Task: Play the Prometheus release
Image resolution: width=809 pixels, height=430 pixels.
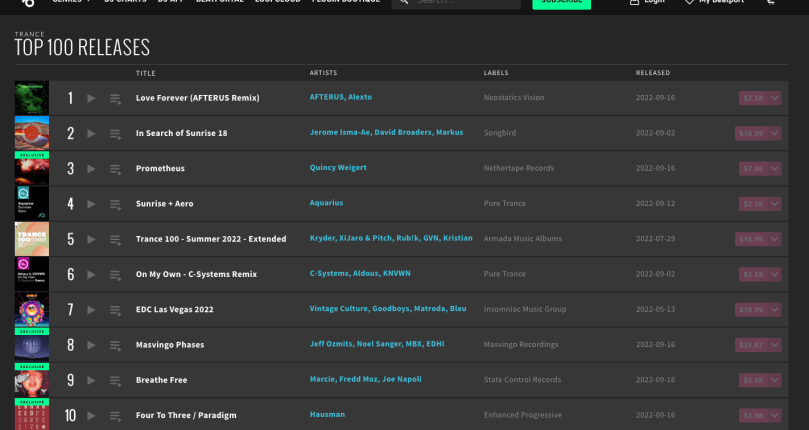Action: click(91, 169)
